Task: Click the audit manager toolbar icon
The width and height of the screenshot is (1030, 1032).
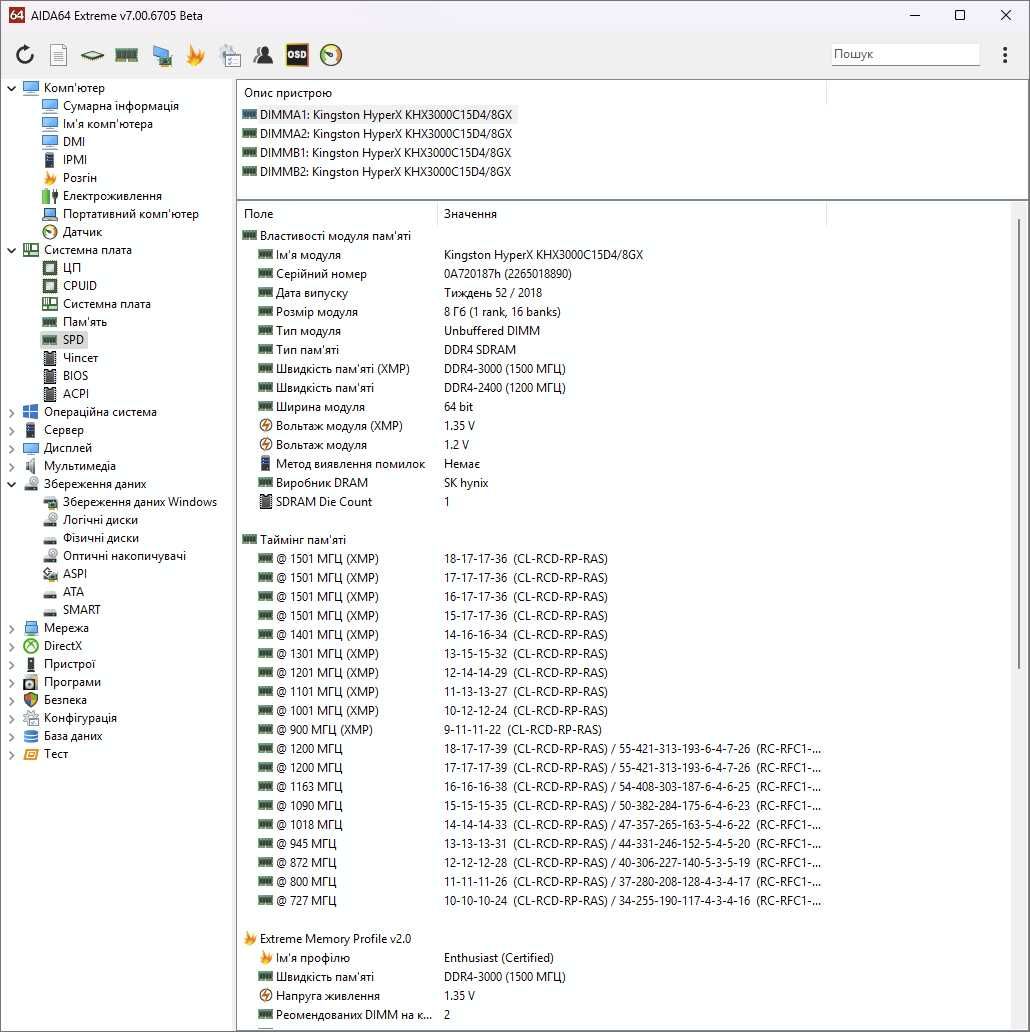Action: pyautogui.click(x=230, y=55)
